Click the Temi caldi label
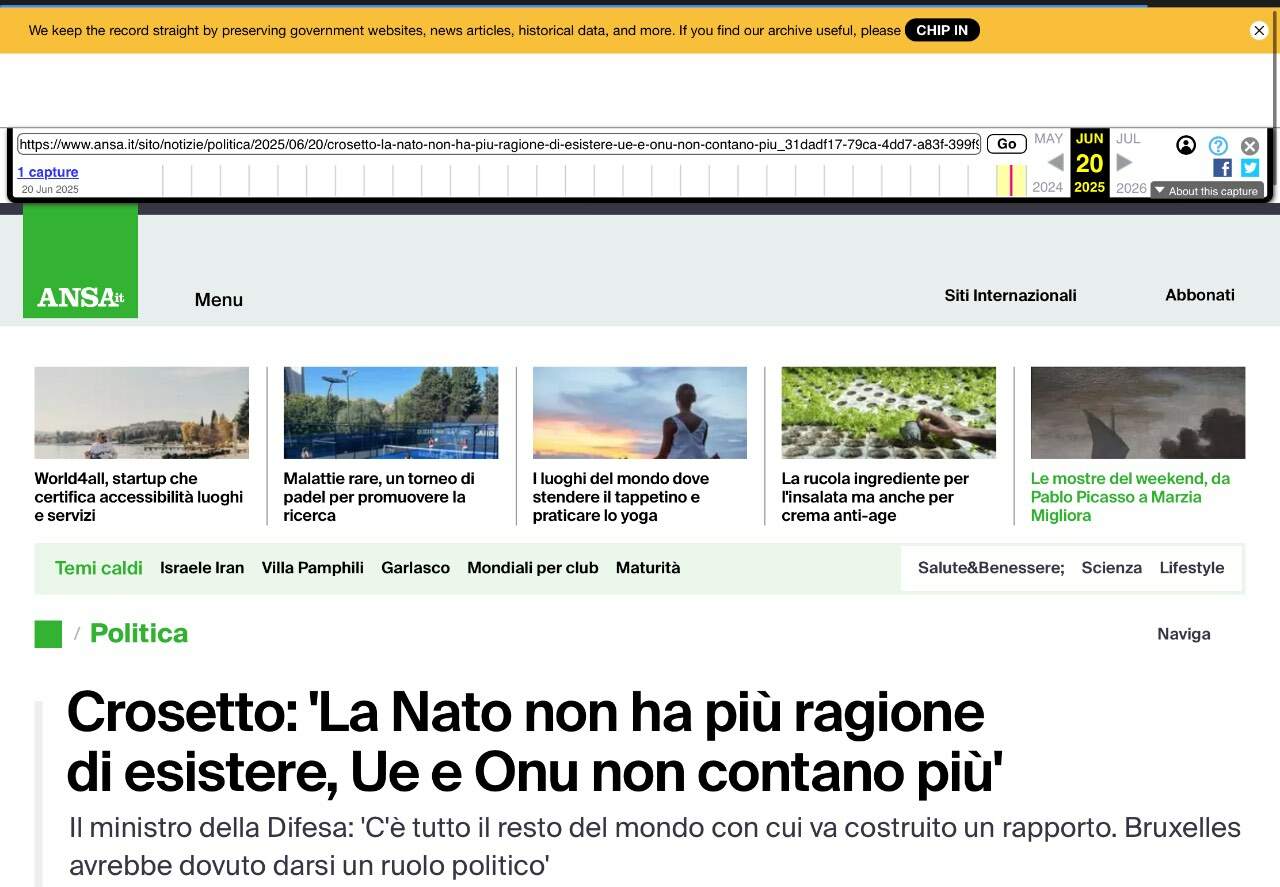Screen dimensions: 1280x887 (99, 568)
